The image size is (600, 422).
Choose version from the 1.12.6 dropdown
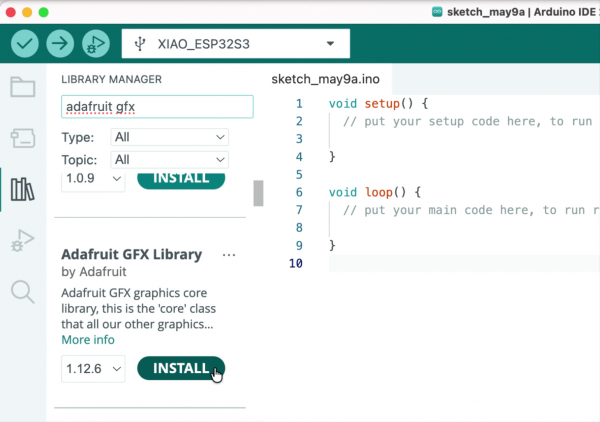pos(93,369)
